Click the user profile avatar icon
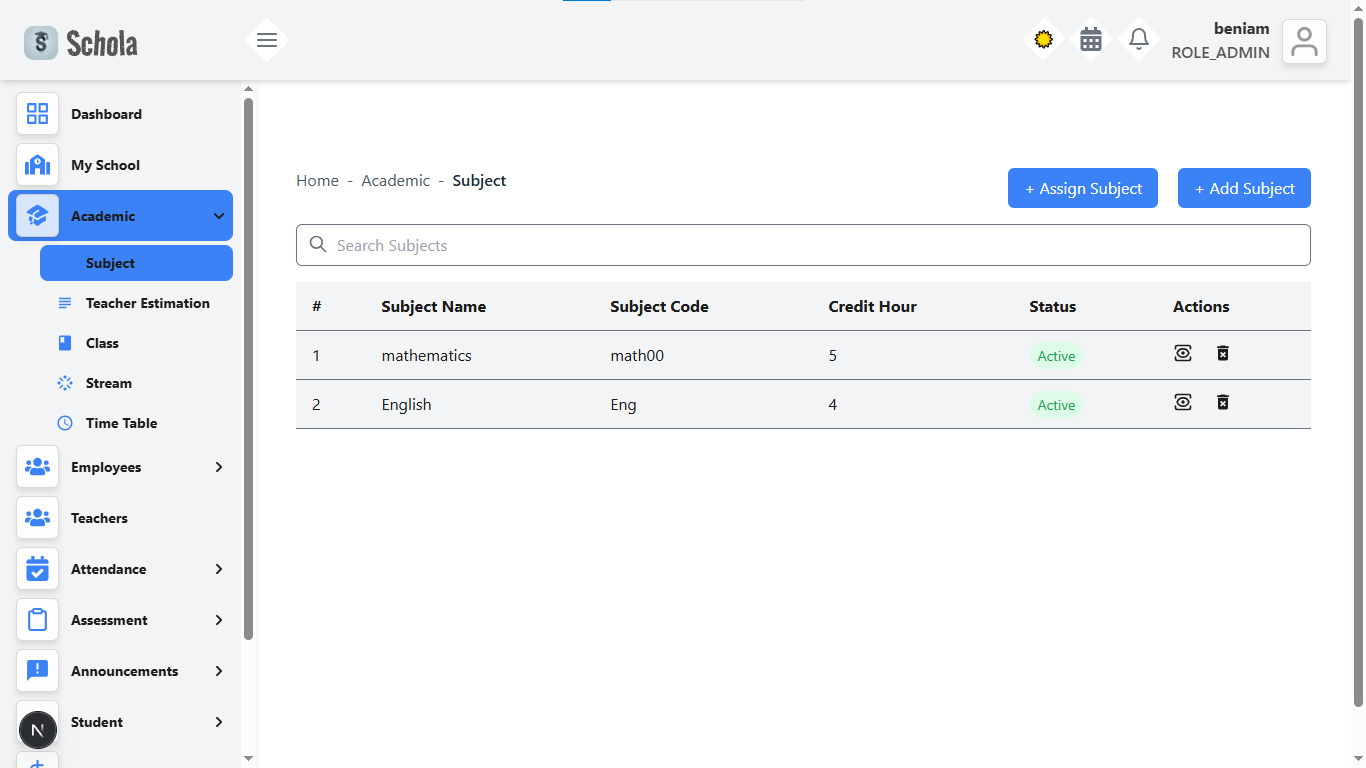1366x768 pixels. click(1304, 42)
